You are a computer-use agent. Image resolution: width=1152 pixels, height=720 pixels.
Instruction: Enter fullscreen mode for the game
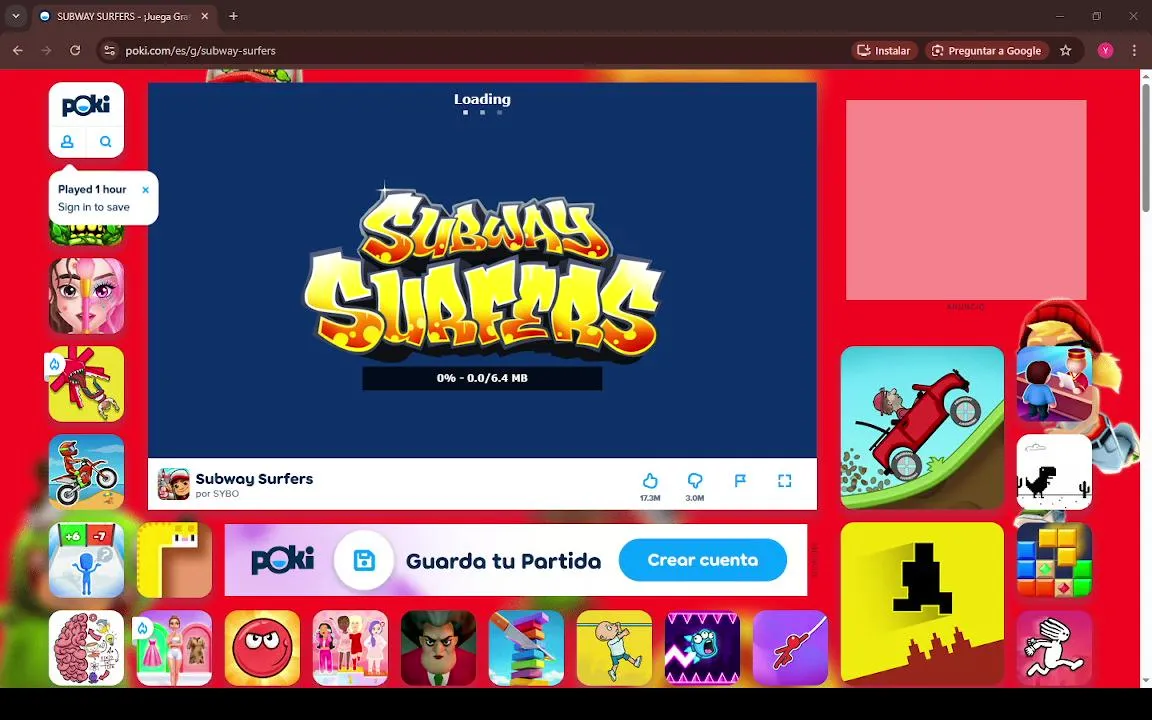(785, 480)
